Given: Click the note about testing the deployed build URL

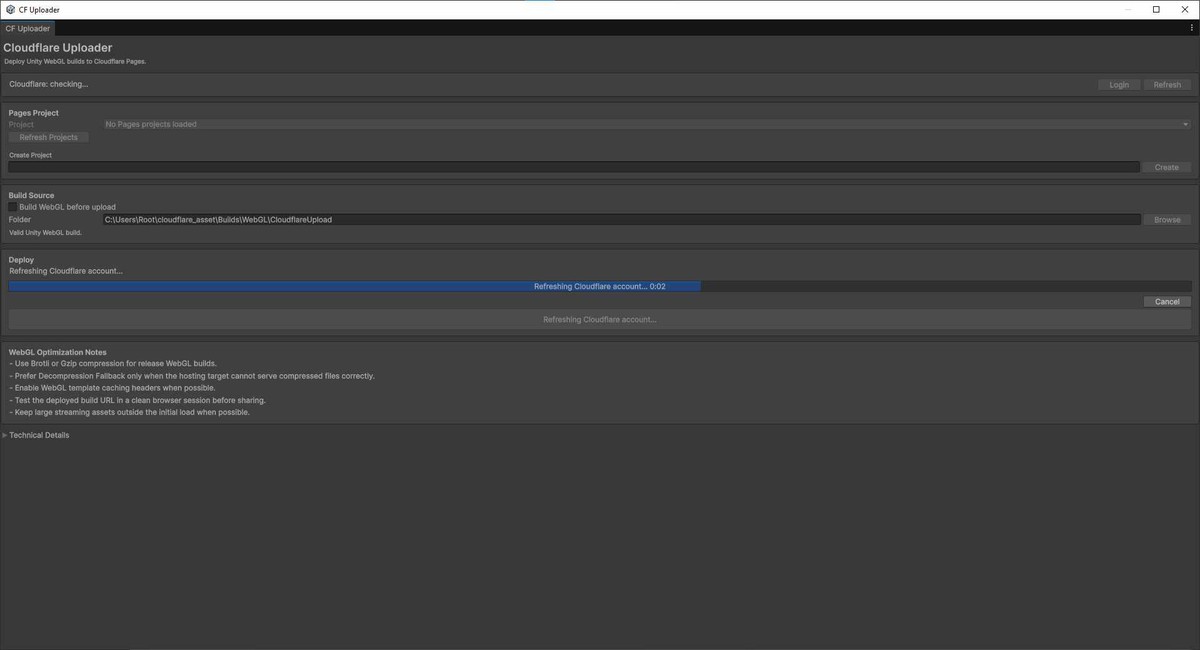Looking at the screenshot, I should [137, 401].
